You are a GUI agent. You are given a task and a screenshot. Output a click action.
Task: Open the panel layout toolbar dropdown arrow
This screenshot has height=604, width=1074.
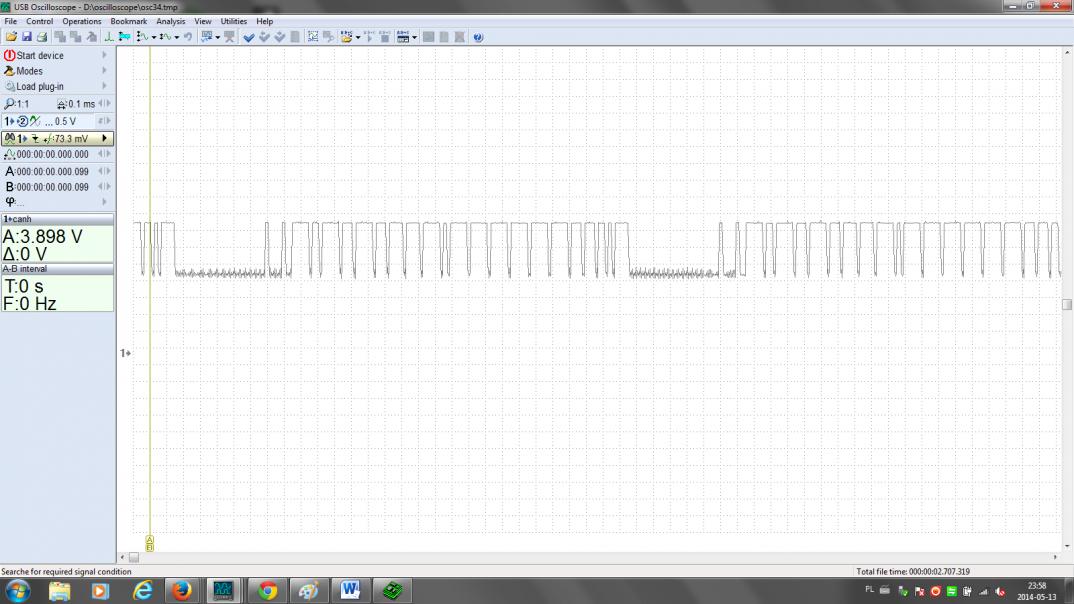414,37
